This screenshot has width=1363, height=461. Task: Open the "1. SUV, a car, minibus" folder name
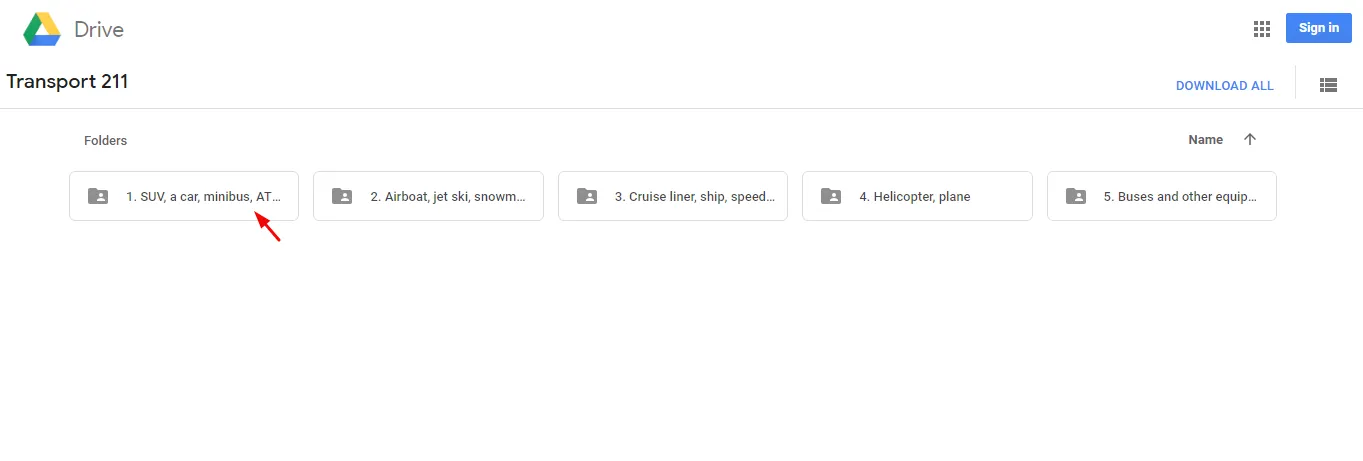203,197
